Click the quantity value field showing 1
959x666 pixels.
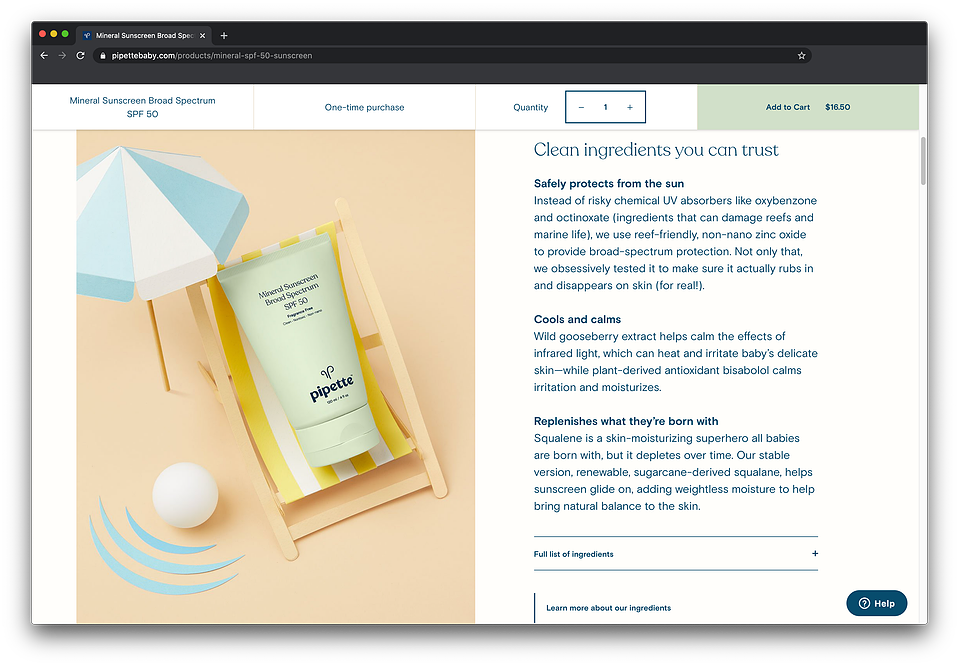coord(605,107)
